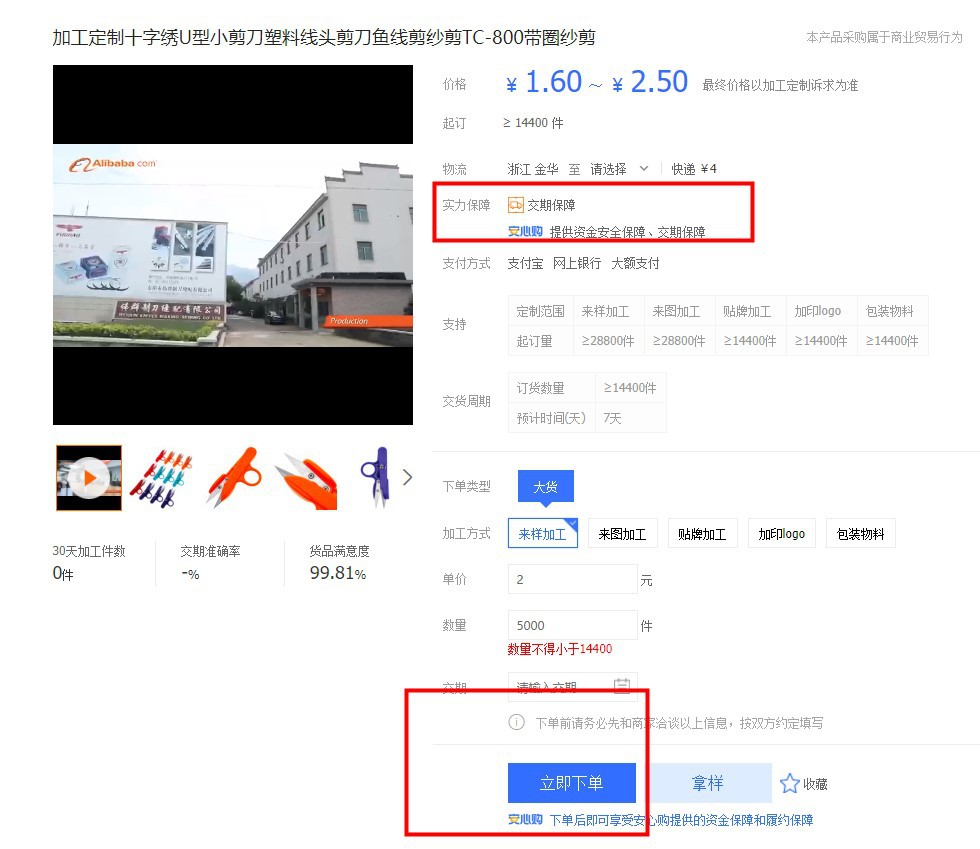Choose 贴牌加工 processing method
This screenshot has width=980, height=849.
(702, 534)
